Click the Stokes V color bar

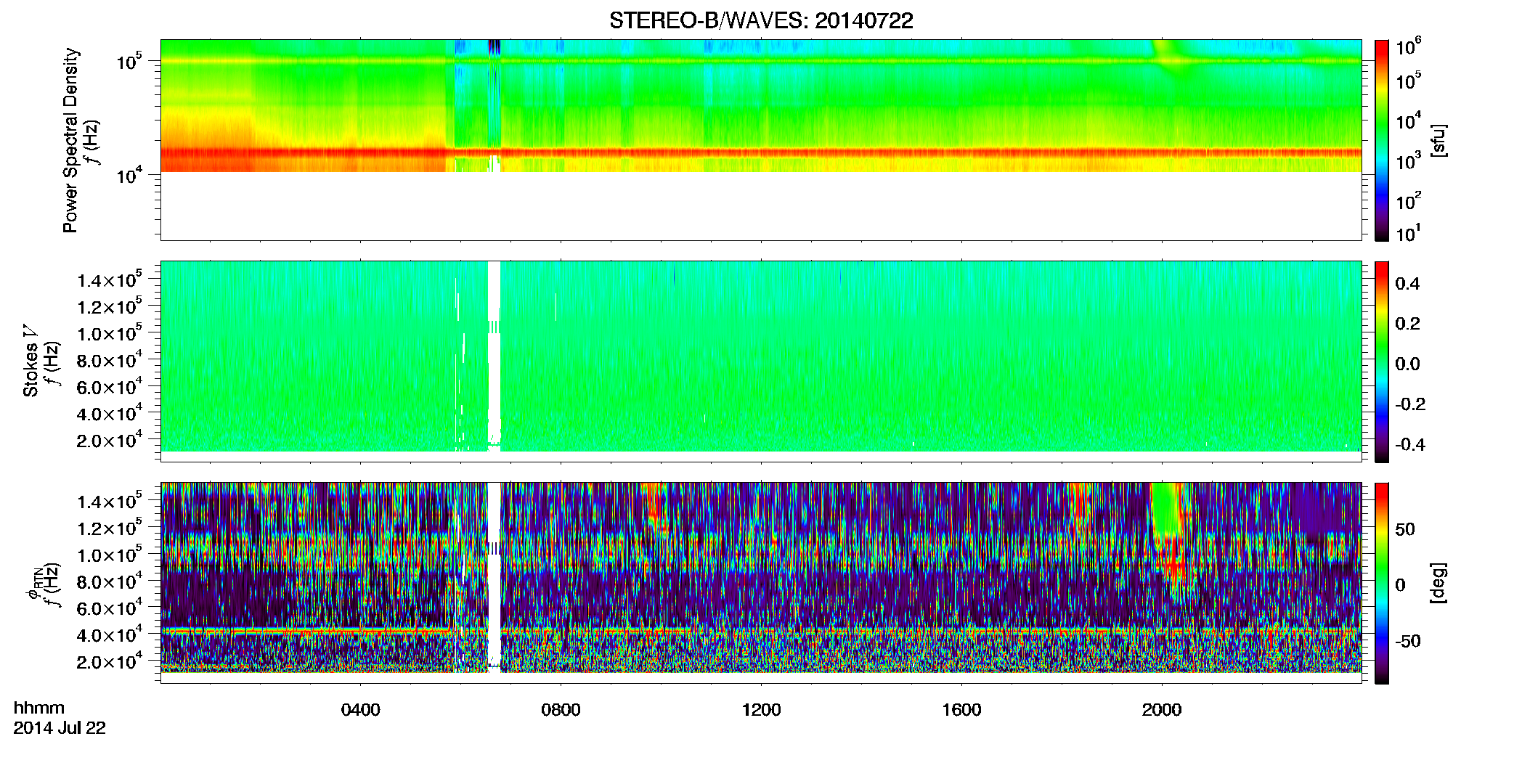(x=1382, y=362)
